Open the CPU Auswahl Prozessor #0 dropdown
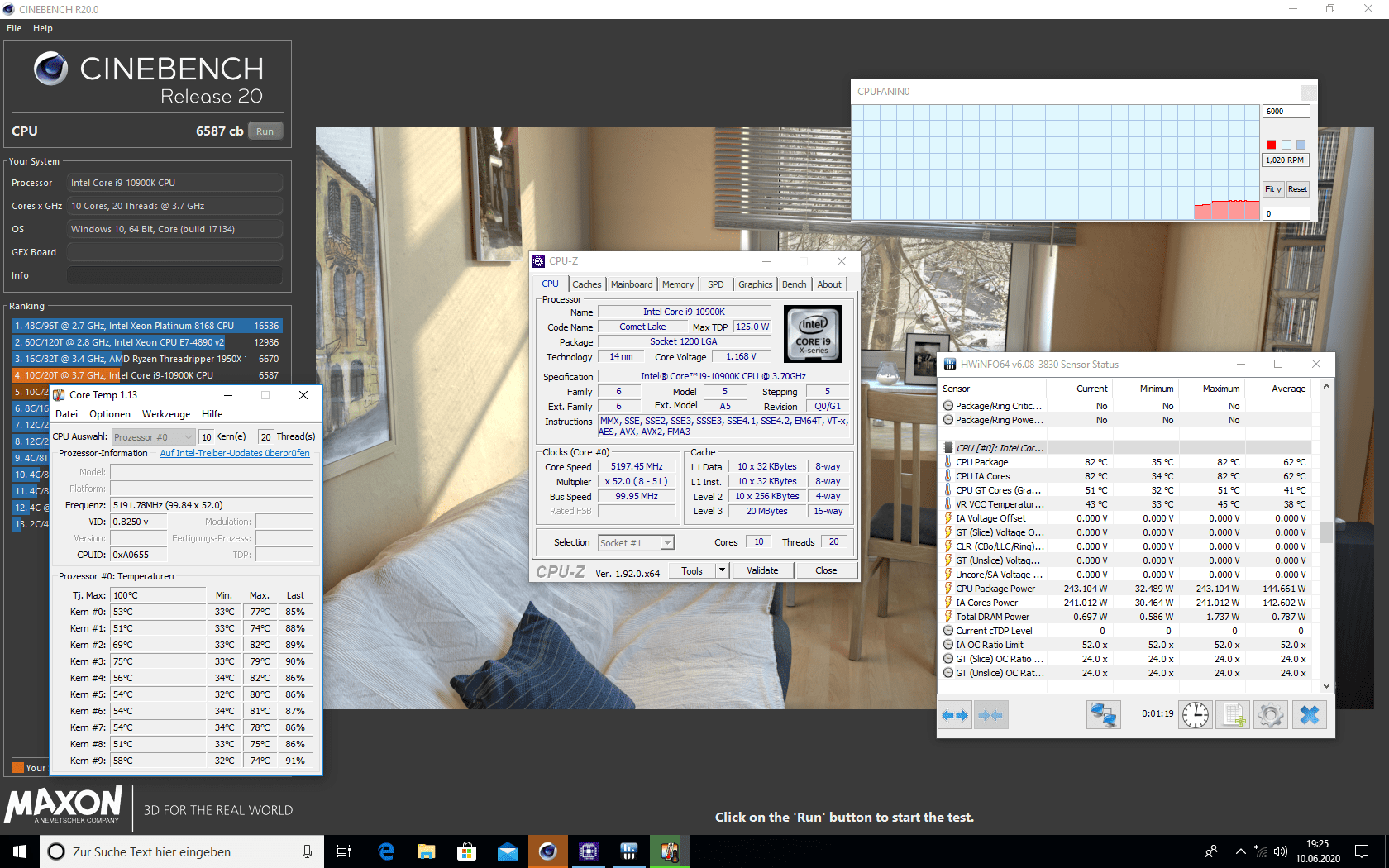This screenshot has width=1389, height=868. (153, 436)
